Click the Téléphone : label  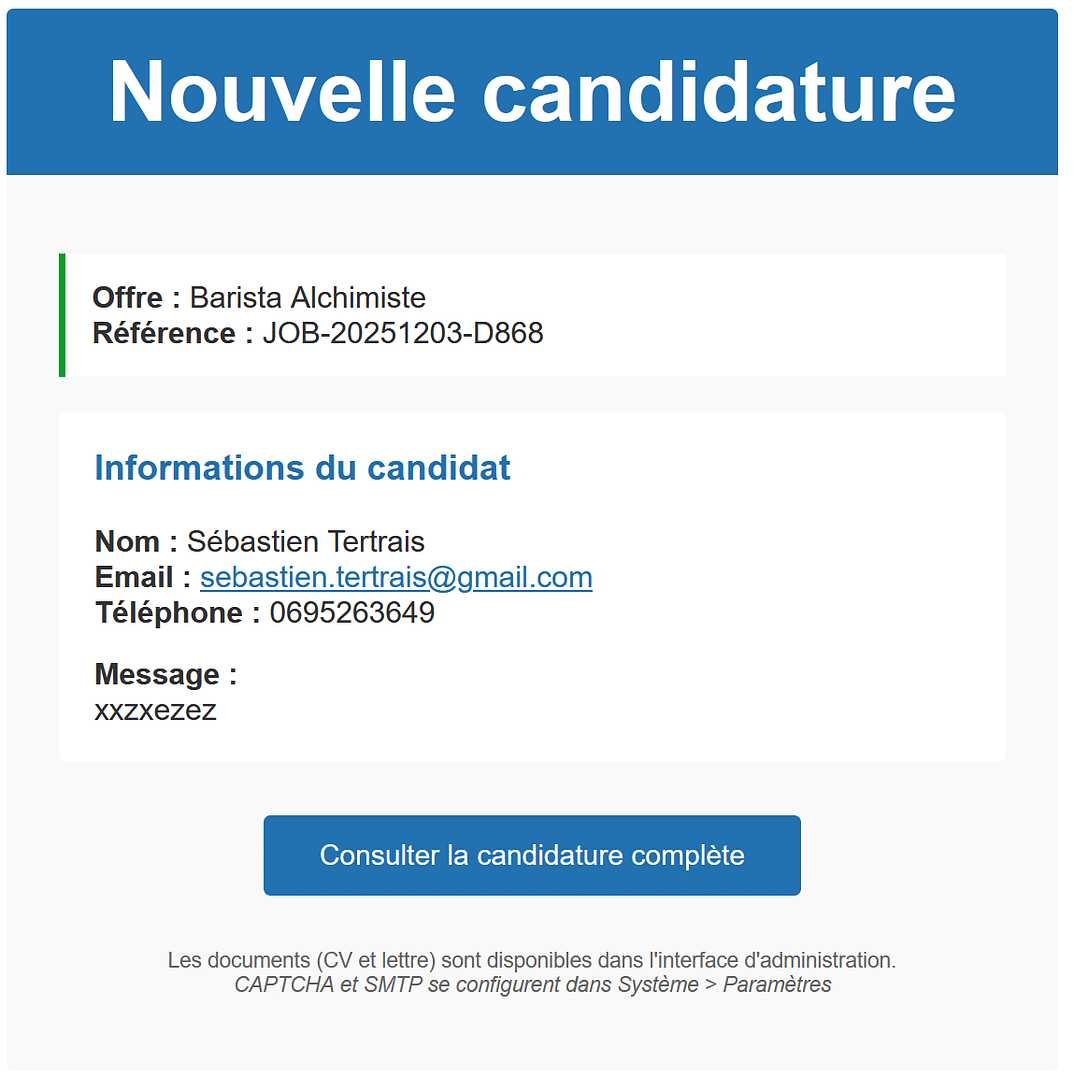coord(178,613)
